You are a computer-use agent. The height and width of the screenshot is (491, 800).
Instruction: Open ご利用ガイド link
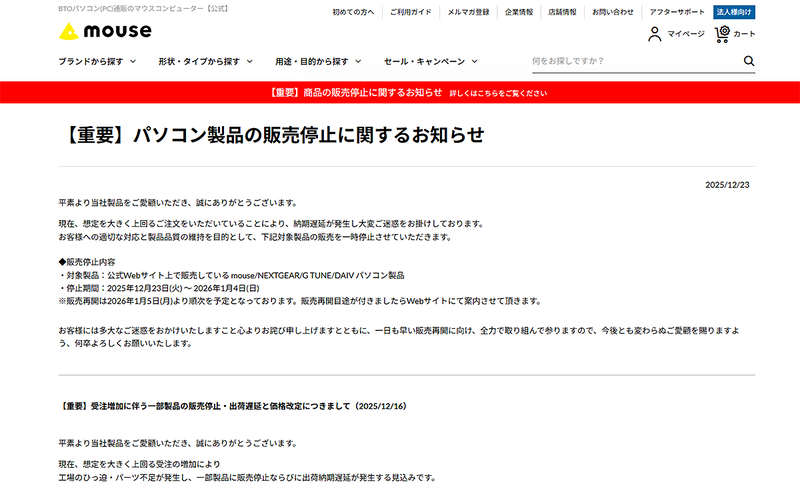pyautogui.click(x=411, y=12)
